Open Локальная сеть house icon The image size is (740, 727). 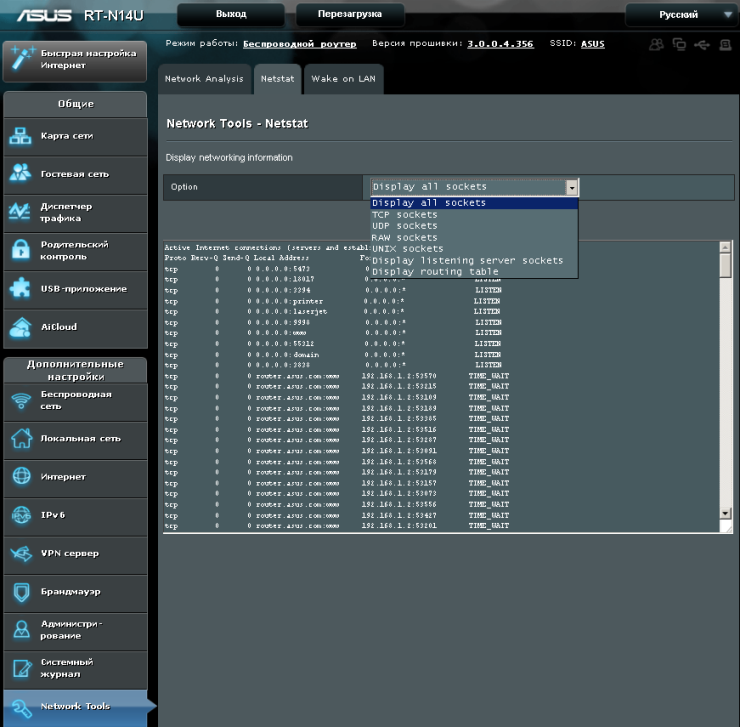coord(21,438)
